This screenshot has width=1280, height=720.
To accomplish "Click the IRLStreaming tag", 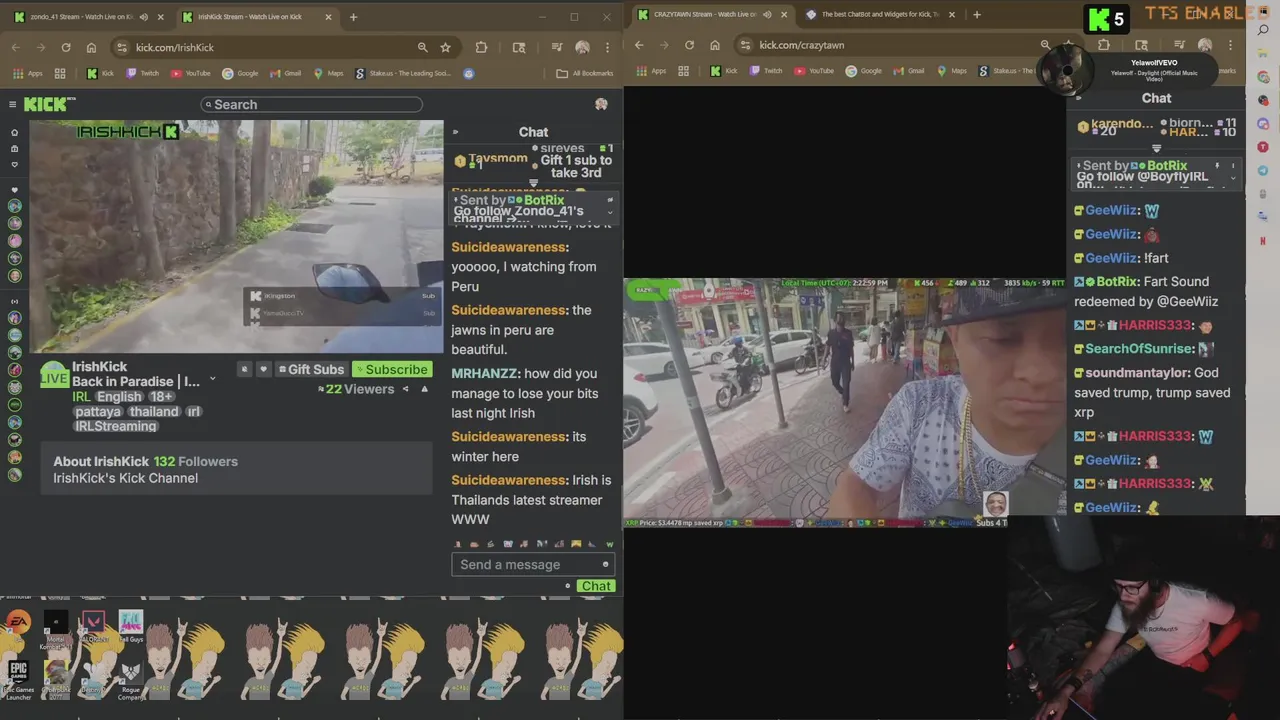I will (x=115, y=426).
